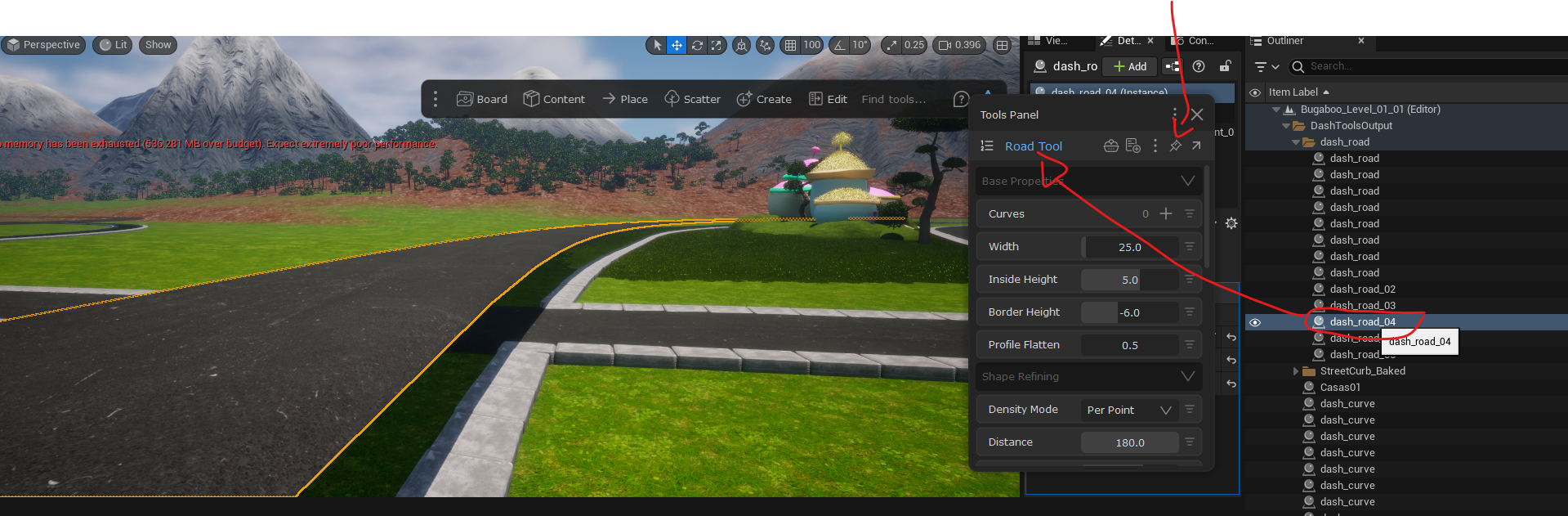This screenshot has width=1568, height=516.
Task: Pin the Road Tool panel
Action: tap(1176, 146)
